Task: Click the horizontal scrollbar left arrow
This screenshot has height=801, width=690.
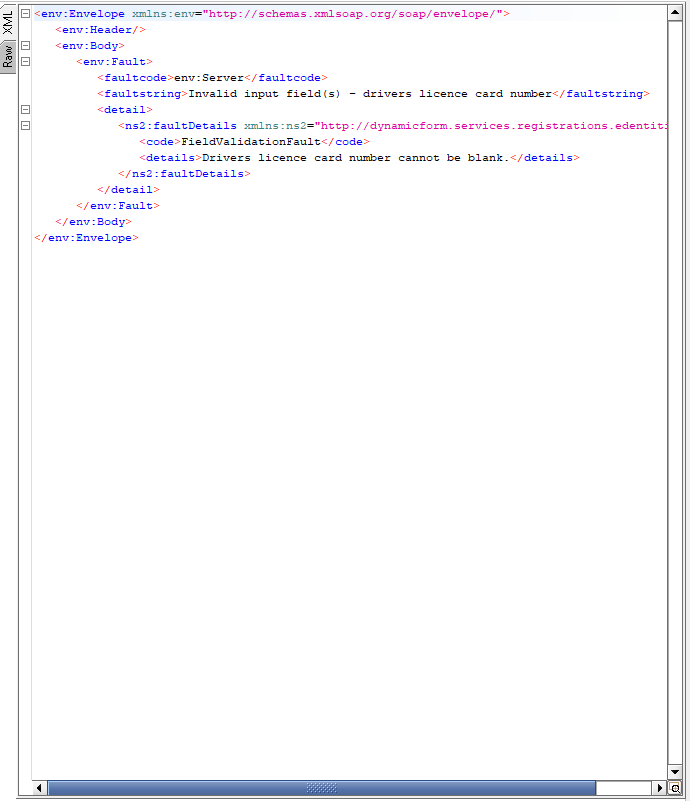Action: (x=39, y=788)
